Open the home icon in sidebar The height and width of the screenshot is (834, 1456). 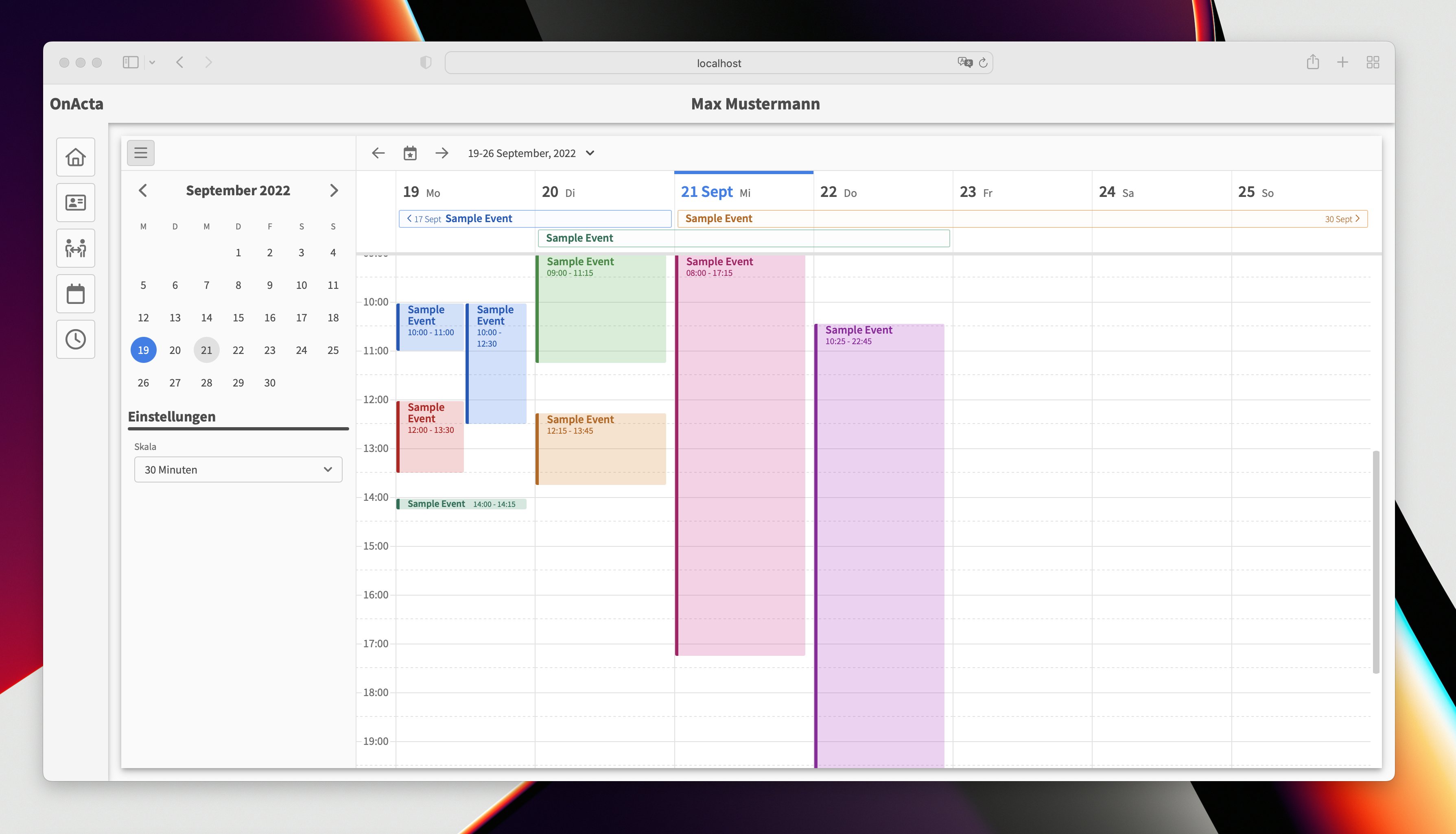(x=76, y=157)
